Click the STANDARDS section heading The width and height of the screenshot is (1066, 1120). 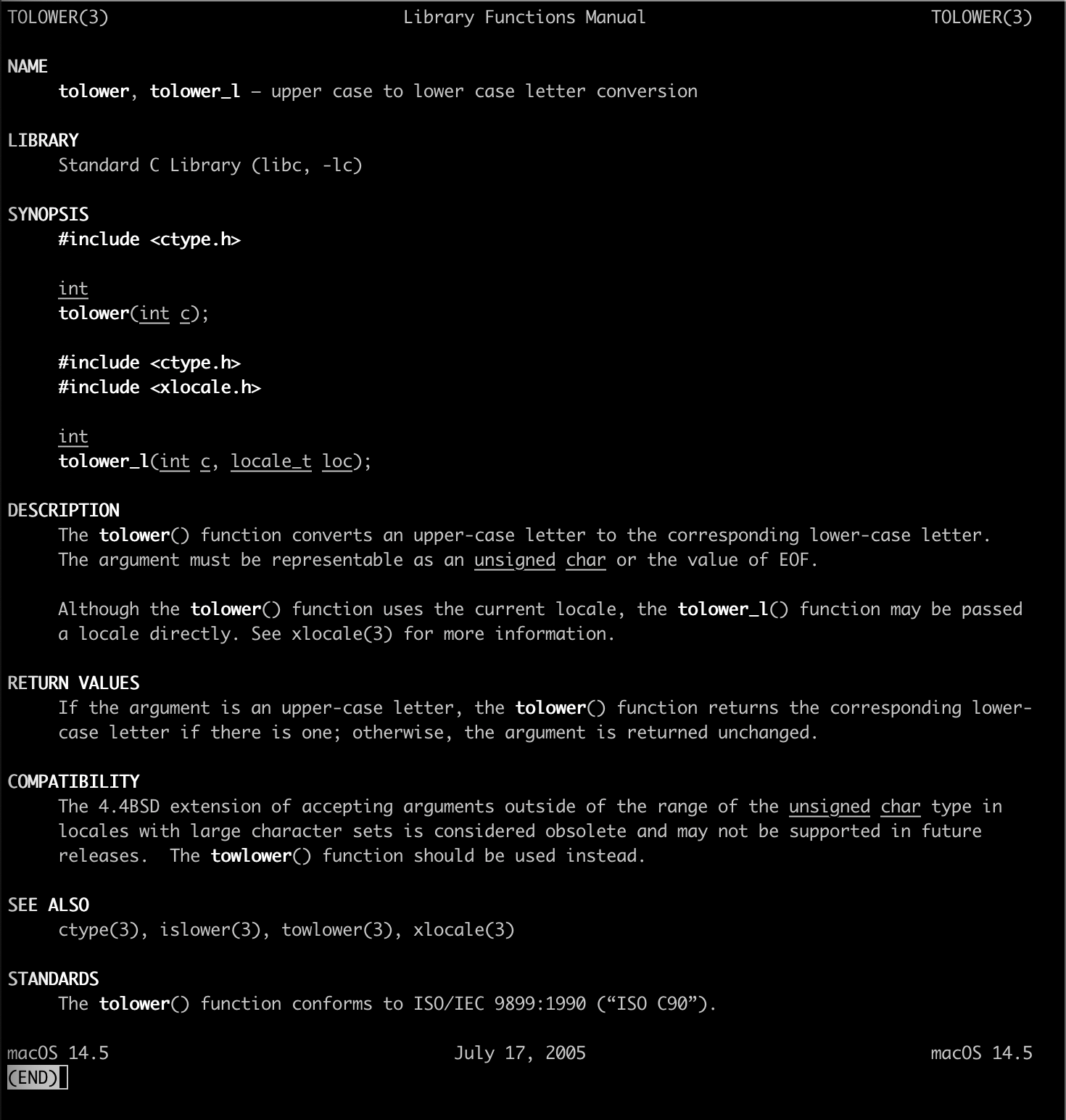[x=53, y=979]
